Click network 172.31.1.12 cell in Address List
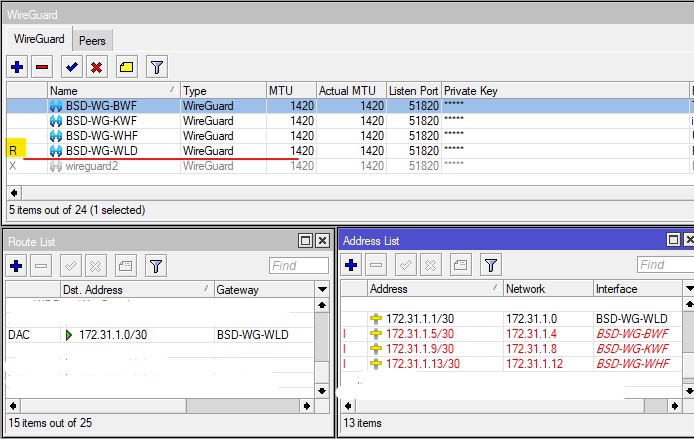 click(x=547, y=364)
